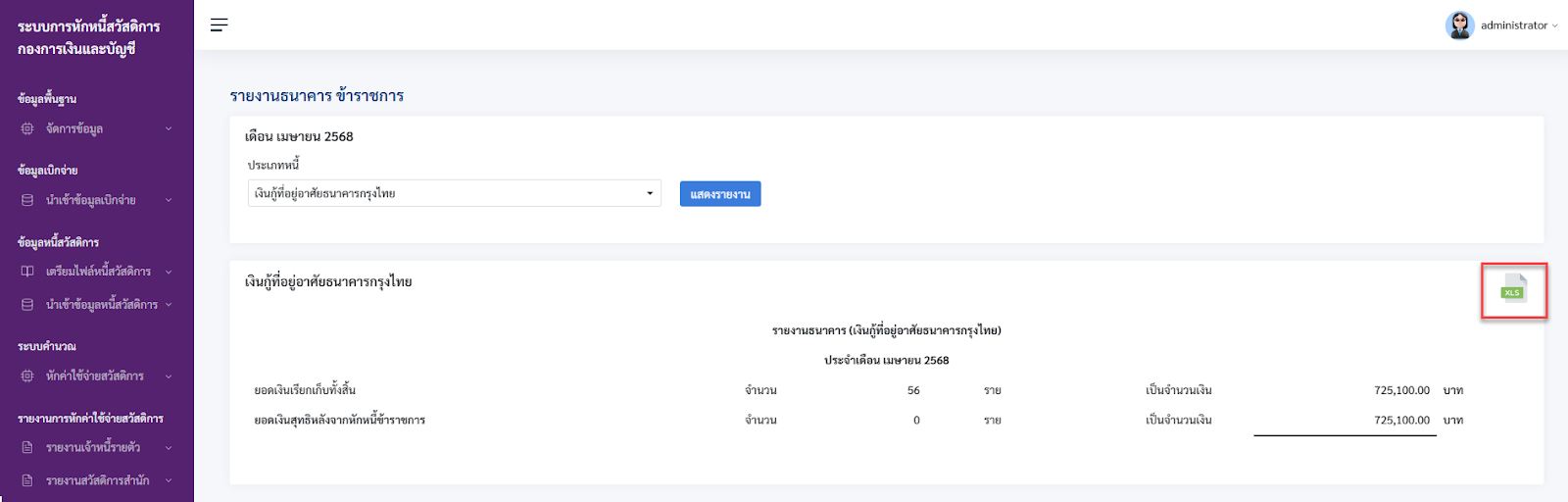Screen dimensions: 1568x502
Task: Open the ประเภทหนี้ debt type dropdown
Action: point(454,193)
